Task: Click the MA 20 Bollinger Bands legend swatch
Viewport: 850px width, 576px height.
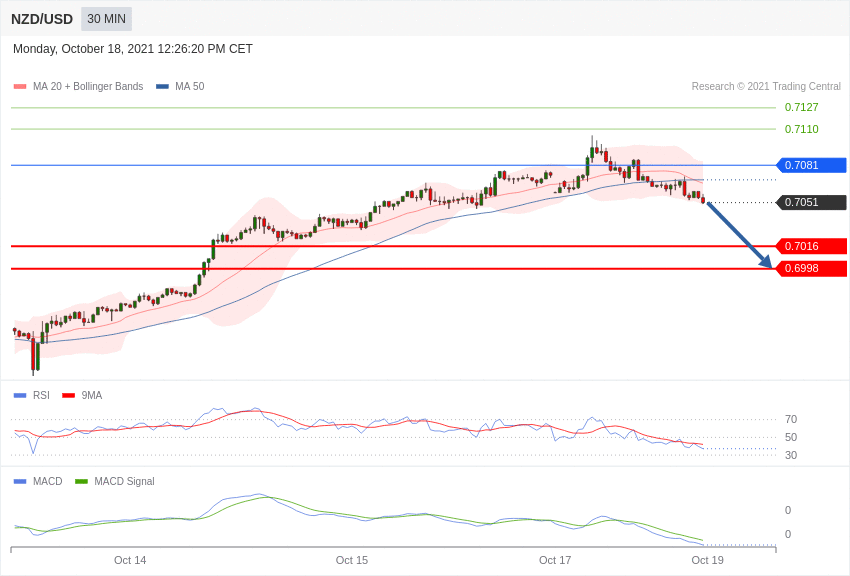Action: (20, 87)
